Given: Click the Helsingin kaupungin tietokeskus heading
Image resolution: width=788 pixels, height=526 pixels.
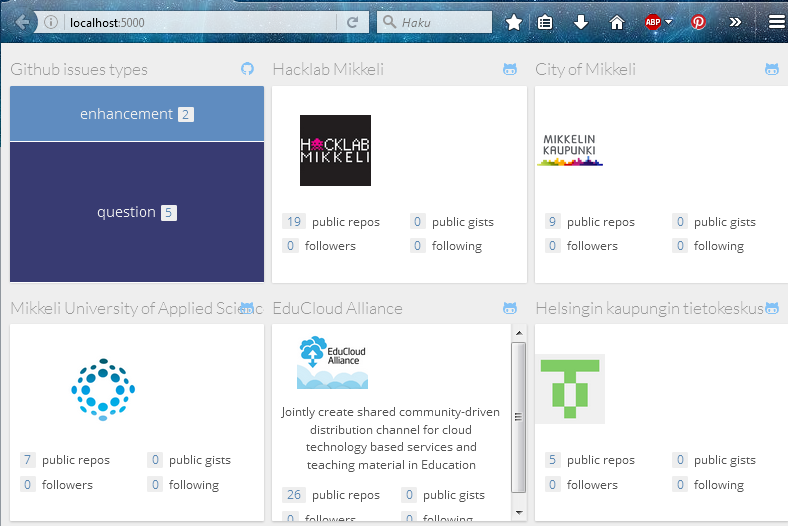Looking at the screenshot, I should [x=649, y=308].
